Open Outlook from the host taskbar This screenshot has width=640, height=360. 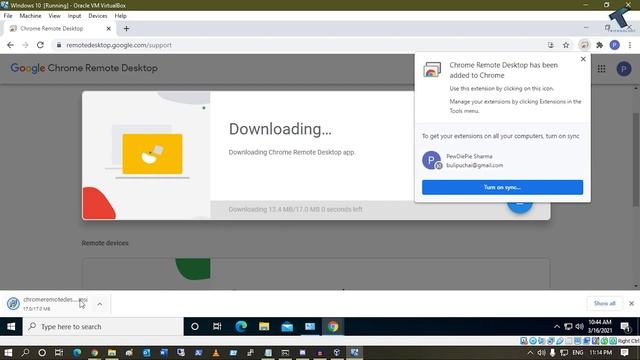pyautogui.click(x=147, y=353)
